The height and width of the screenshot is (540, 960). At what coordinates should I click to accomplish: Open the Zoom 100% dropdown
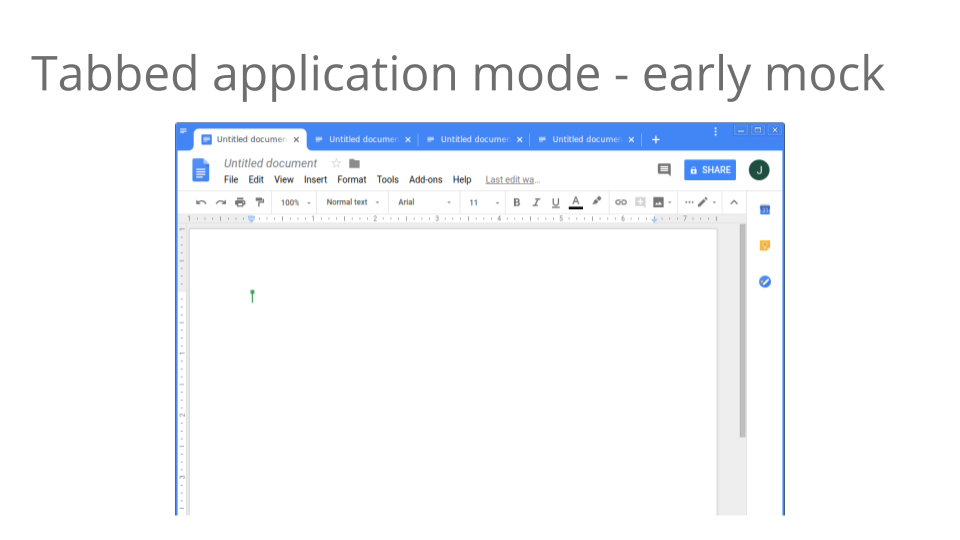[296, 203]
